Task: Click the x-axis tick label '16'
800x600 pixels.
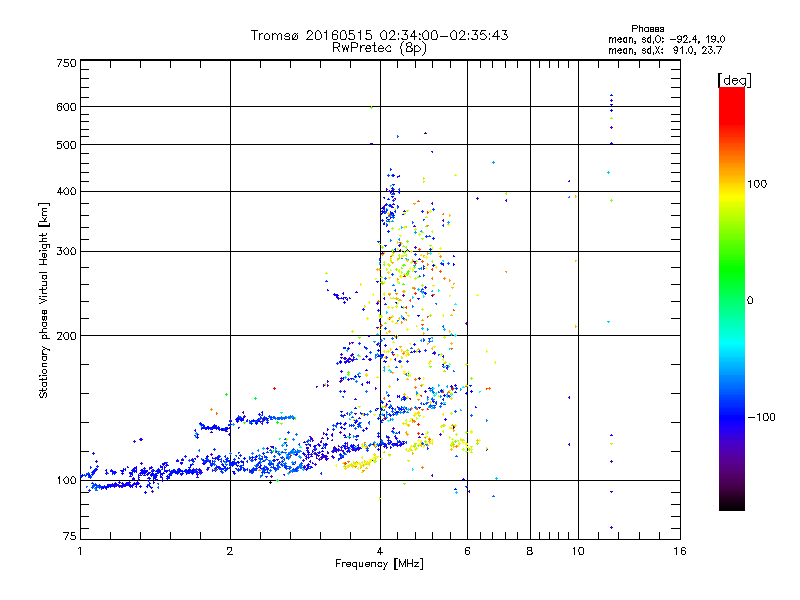Action: 680,551
